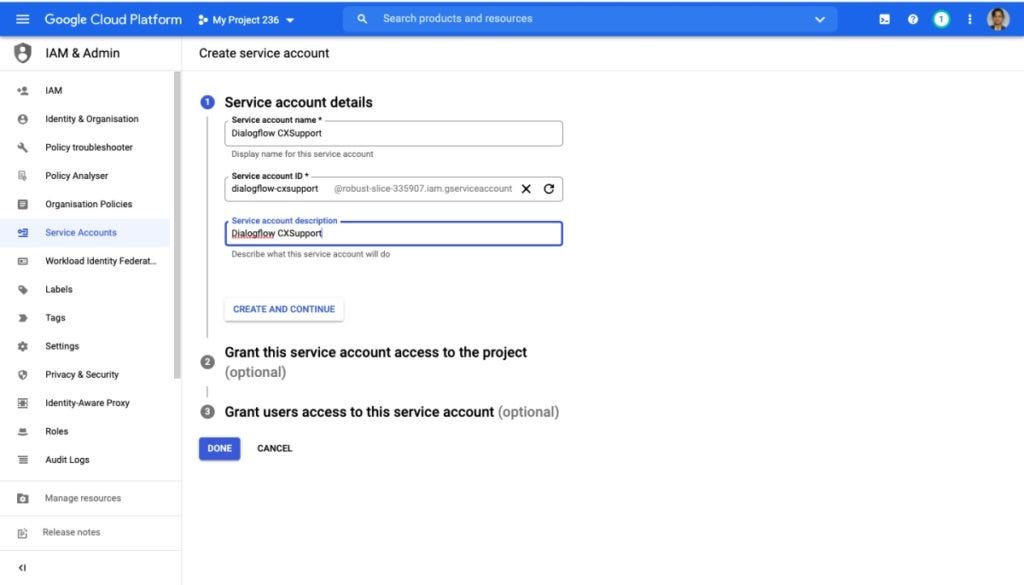Screen dimensions: 1024x585
Task: Focus the Service account name field
Action: pos(394,133)
